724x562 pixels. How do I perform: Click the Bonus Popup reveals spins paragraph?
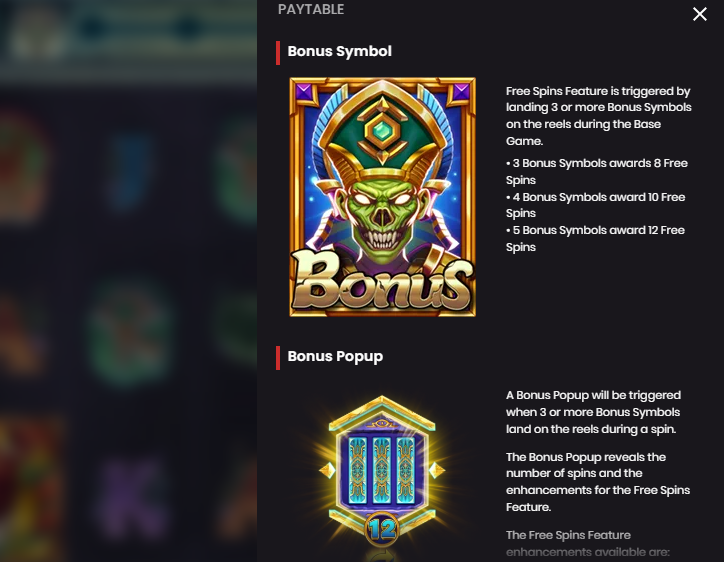point(598,482)
